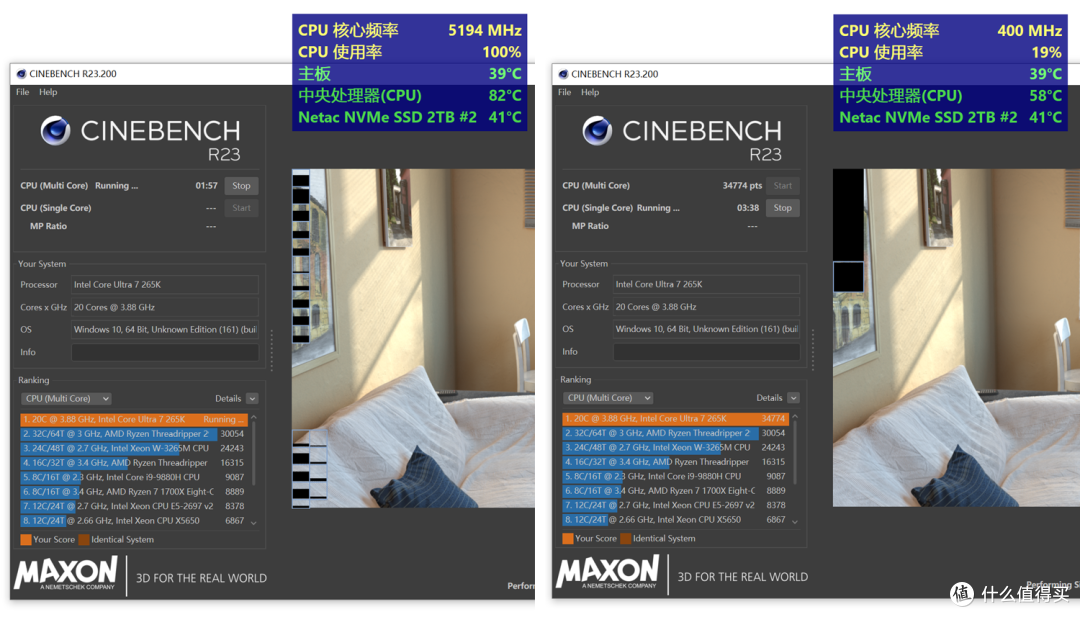Viewport: 1080px width, 617px height.
Task: Click right window render preview image
Action: point(956,337)
